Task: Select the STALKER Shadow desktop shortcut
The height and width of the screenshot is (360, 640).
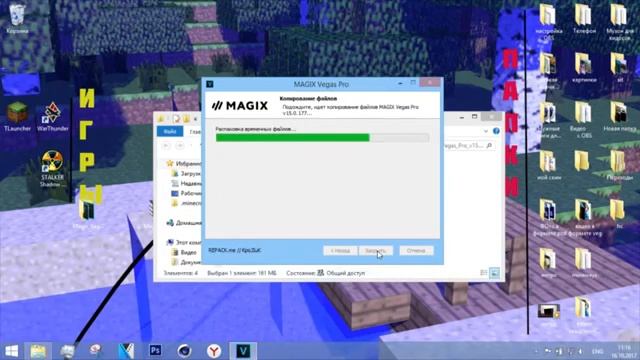Action: (52, 169)
